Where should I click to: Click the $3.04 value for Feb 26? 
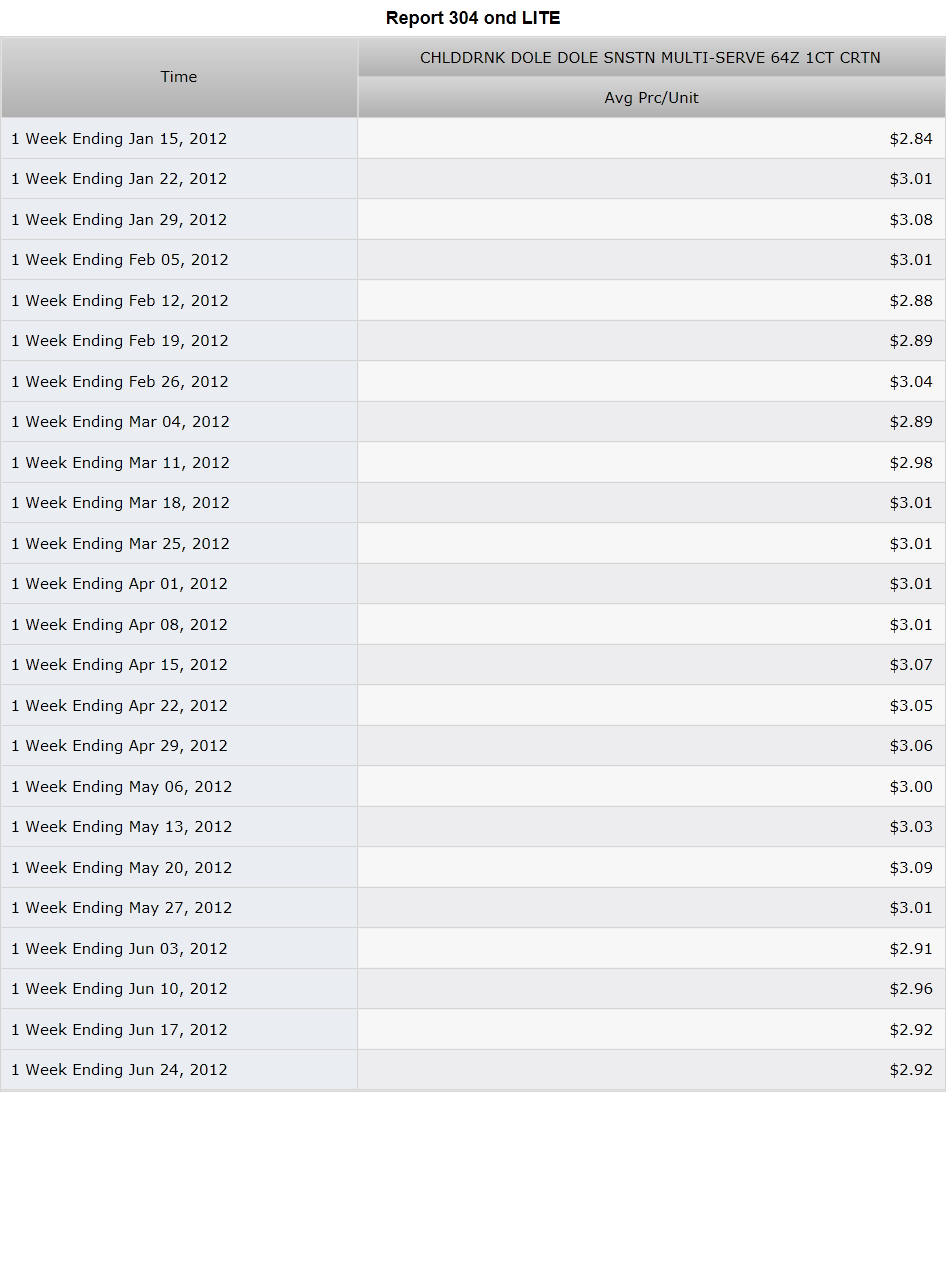click(911, 382)
